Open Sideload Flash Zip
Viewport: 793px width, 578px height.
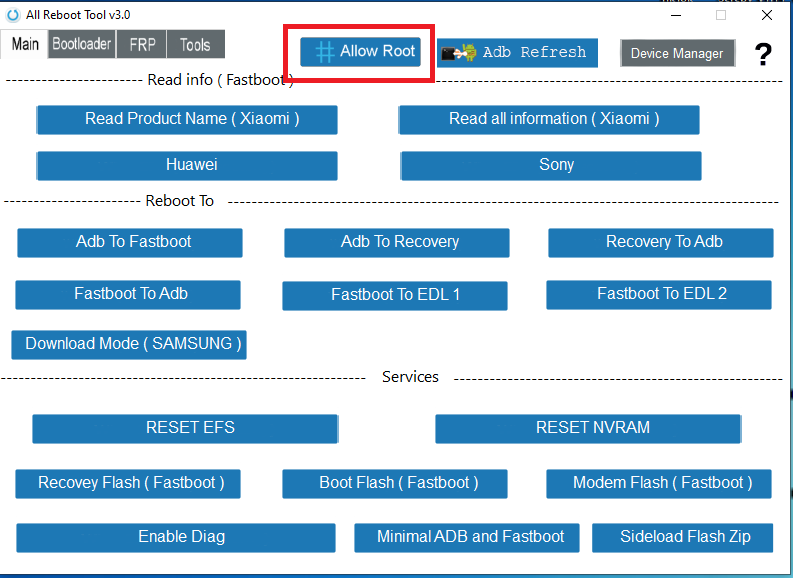[685, 537]
